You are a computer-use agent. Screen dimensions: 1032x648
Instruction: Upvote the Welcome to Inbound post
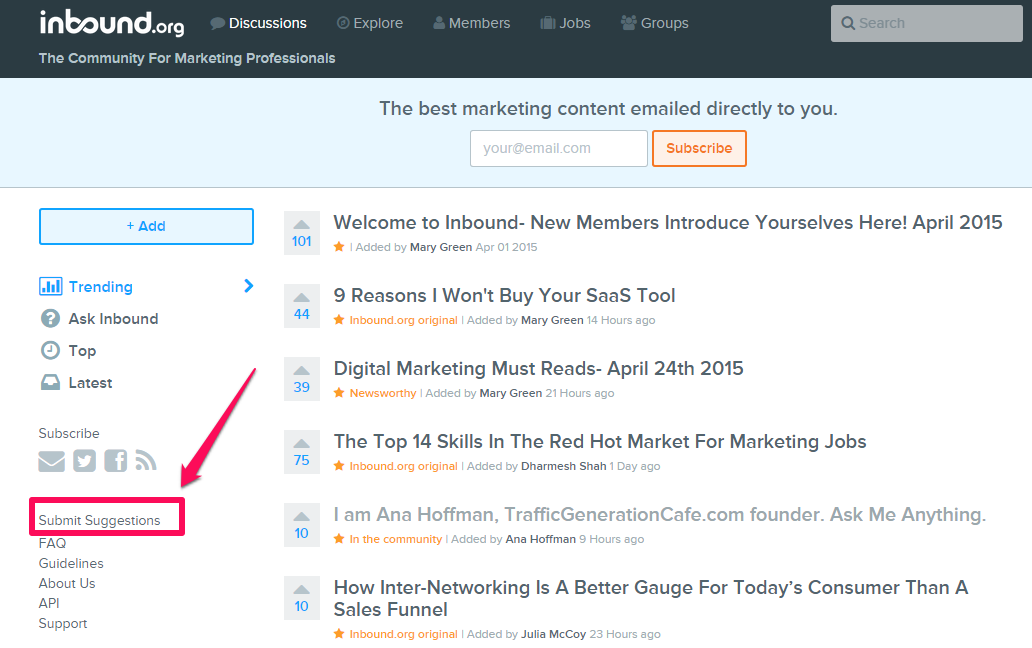(301, 224)
